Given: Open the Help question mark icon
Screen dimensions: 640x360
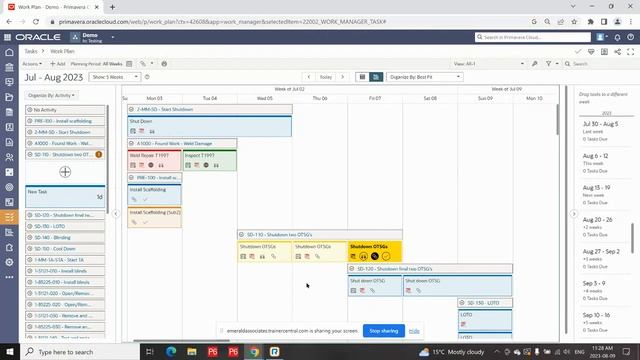Looking at the screenshot, I should pos(631,37).
